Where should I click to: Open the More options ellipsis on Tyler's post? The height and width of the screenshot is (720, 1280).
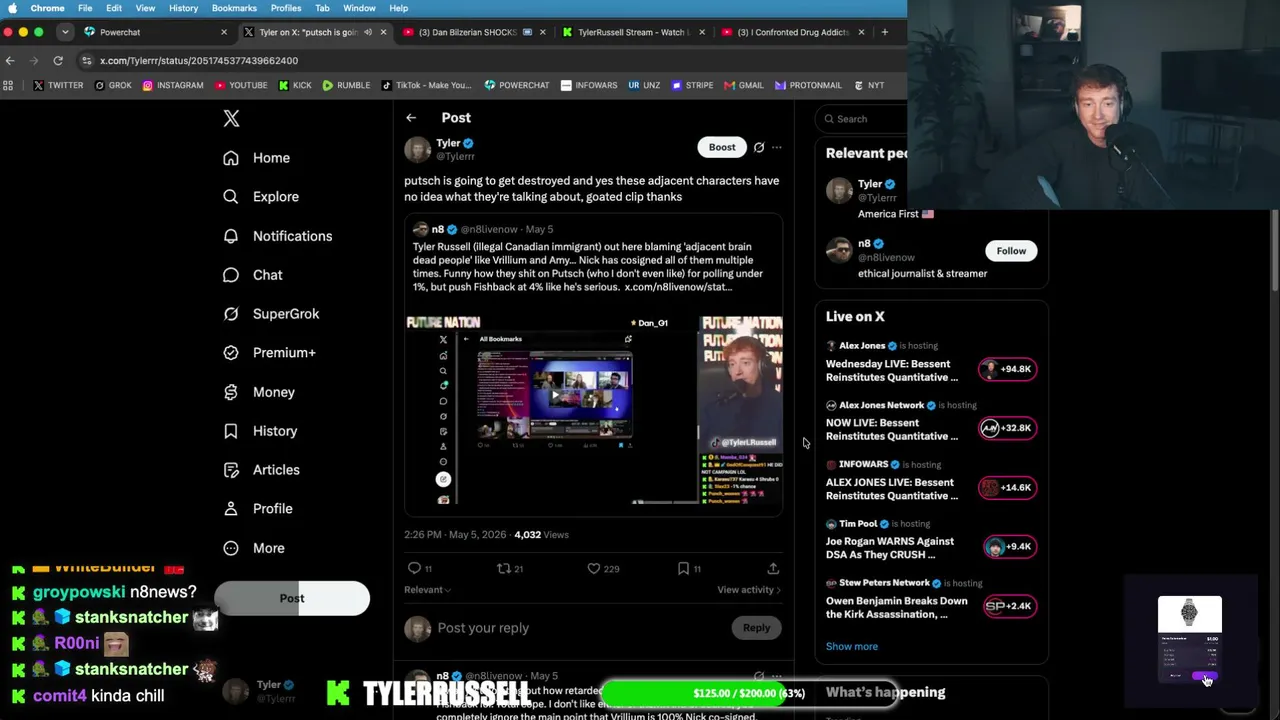point(777,147)
